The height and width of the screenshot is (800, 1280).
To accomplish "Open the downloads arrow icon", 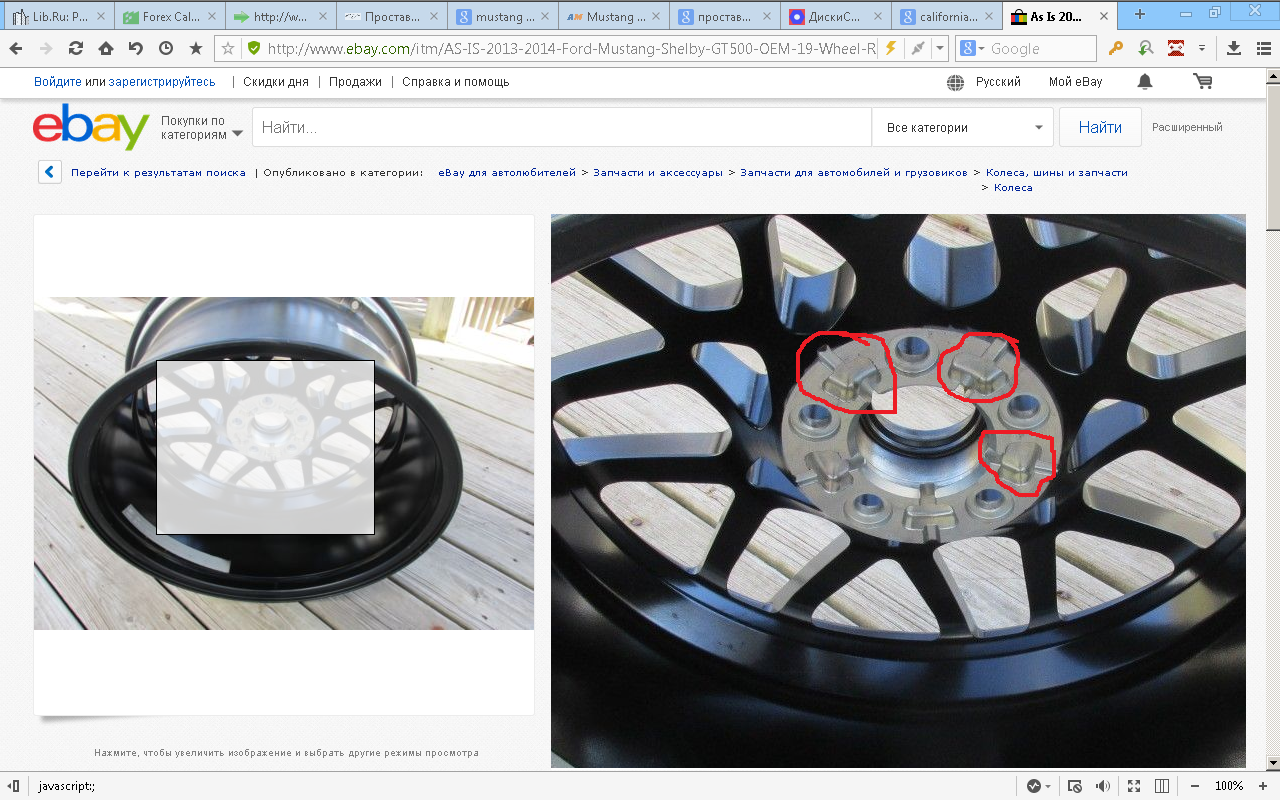I will click(1233, 48).
